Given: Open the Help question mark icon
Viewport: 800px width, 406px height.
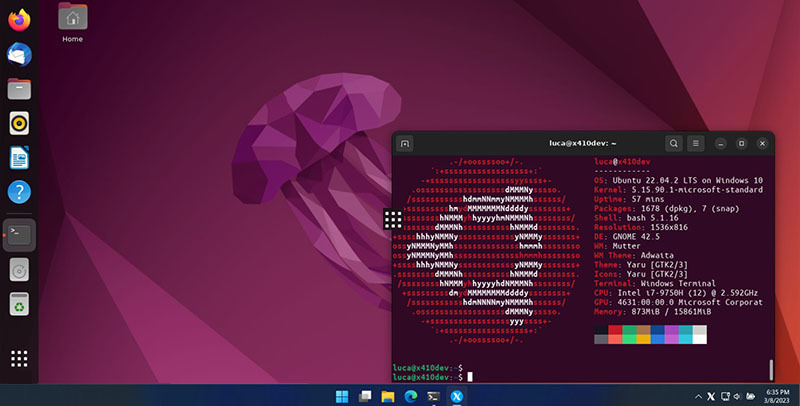Looking at the screenshot, I should tap(19, 192).
